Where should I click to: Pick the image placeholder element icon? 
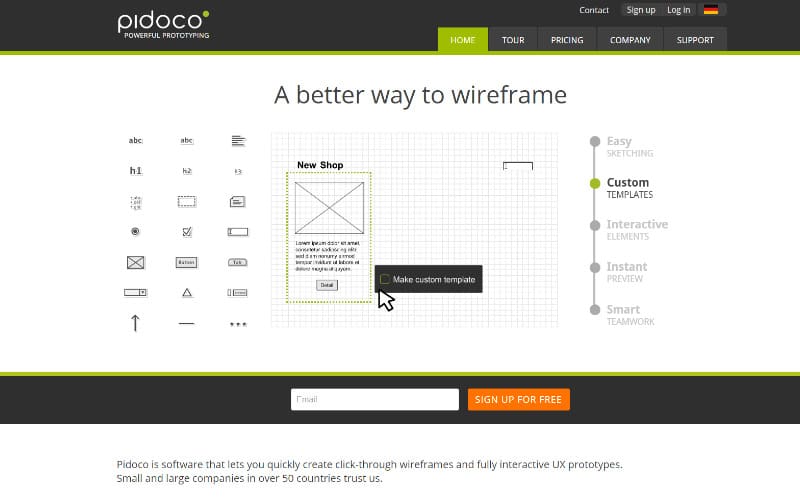coord(136,262)
